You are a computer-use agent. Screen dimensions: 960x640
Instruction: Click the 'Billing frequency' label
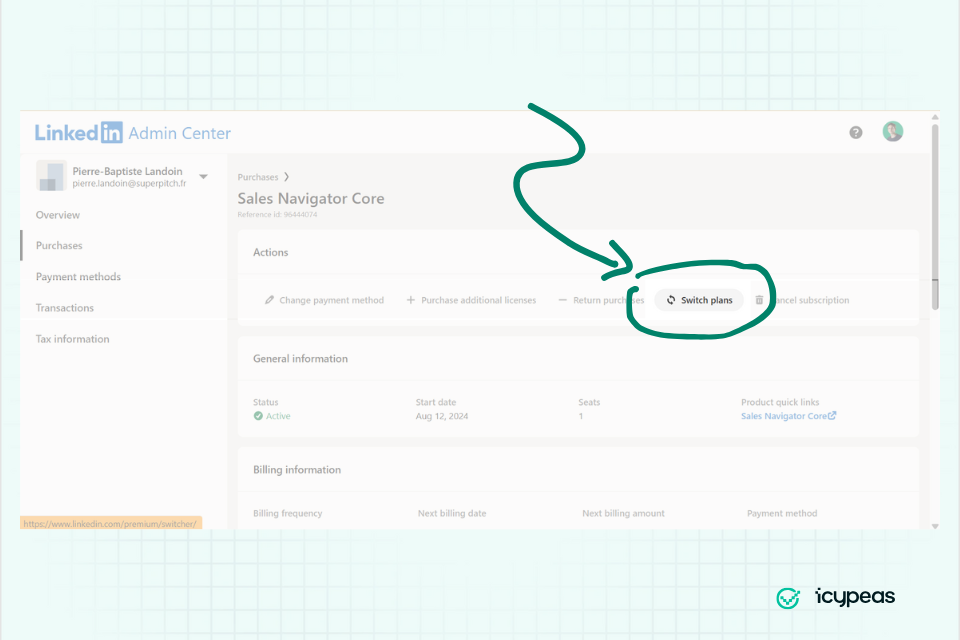[x=288, y=513]
